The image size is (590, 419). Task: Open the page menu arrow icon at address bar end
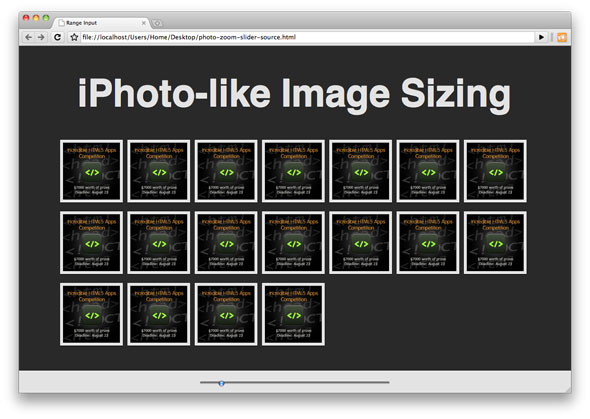[541, 37]
